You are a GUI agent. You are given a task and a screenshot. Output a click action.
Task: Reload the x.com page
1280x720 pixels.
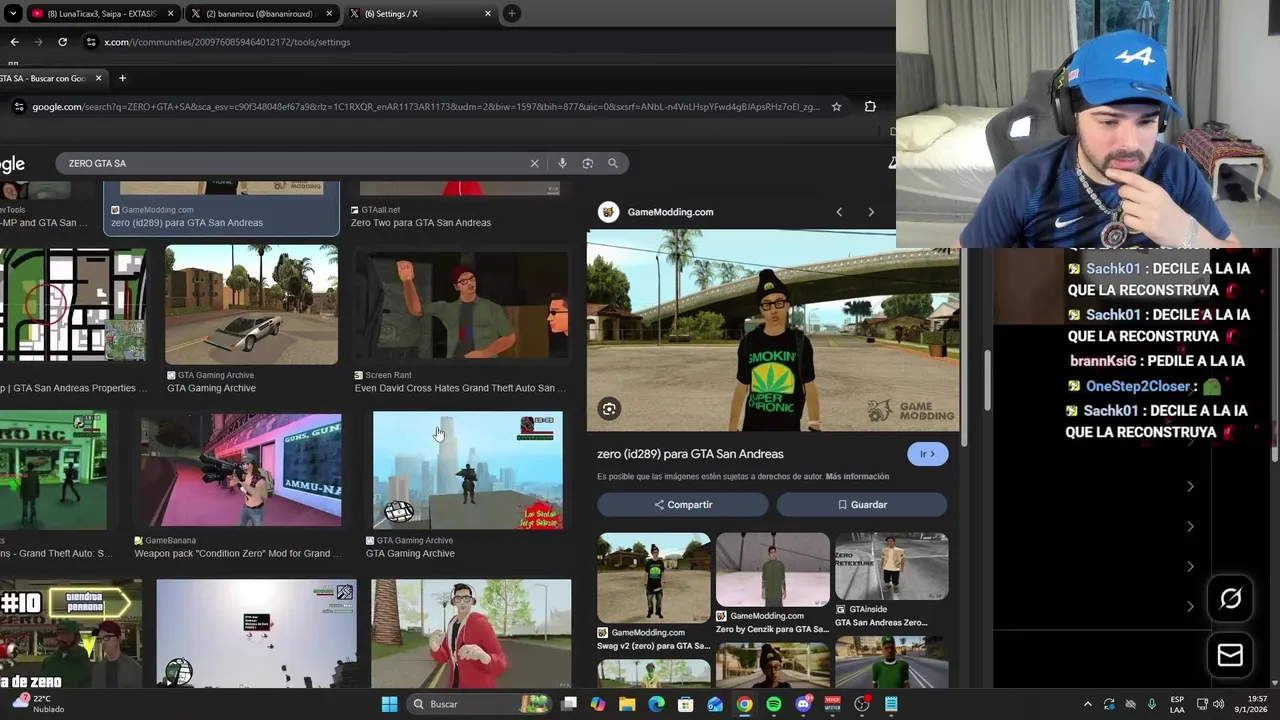[62, 42]
